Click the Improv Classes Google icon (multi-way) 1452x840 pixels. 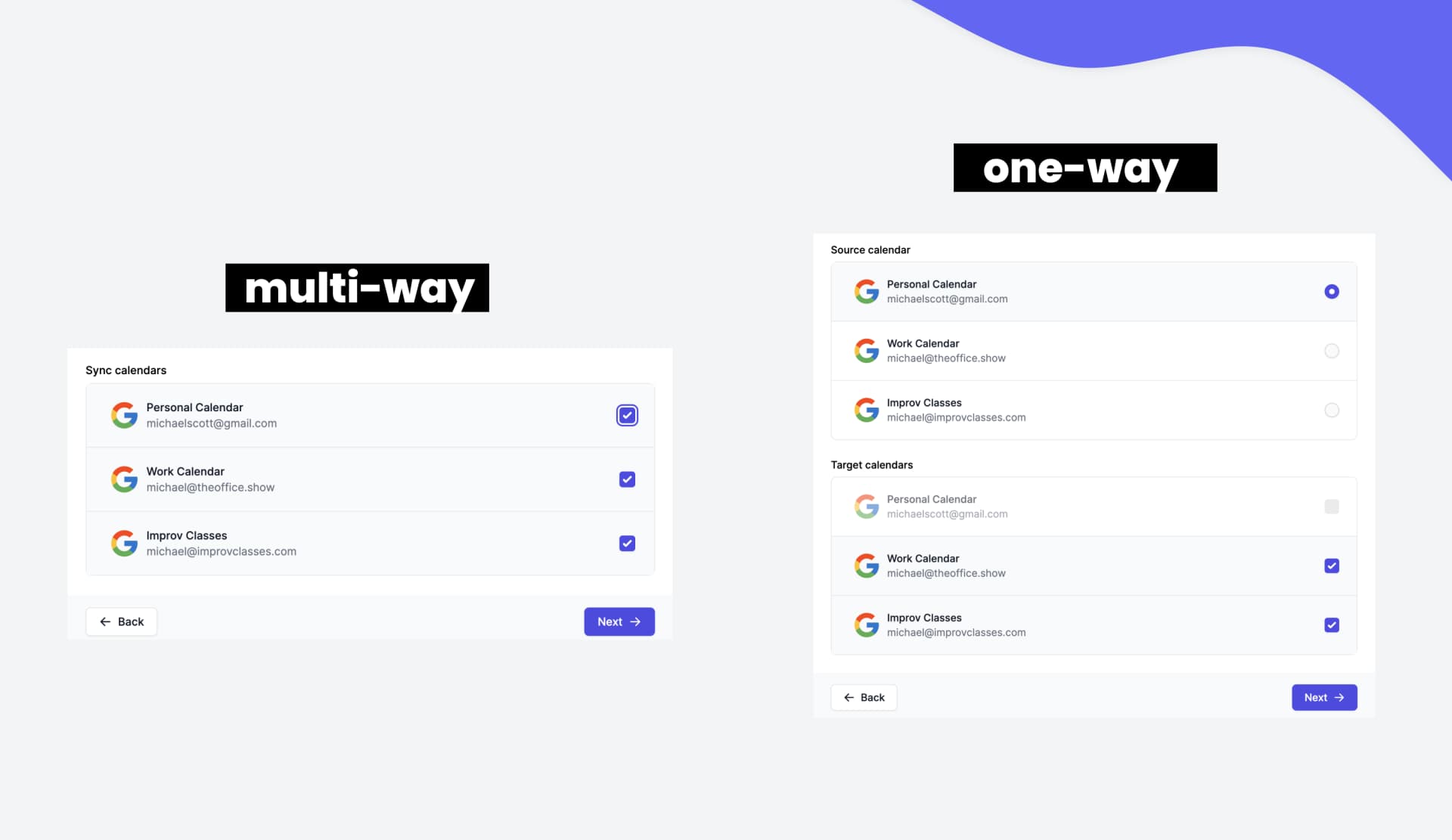click(x=123, y=543)
